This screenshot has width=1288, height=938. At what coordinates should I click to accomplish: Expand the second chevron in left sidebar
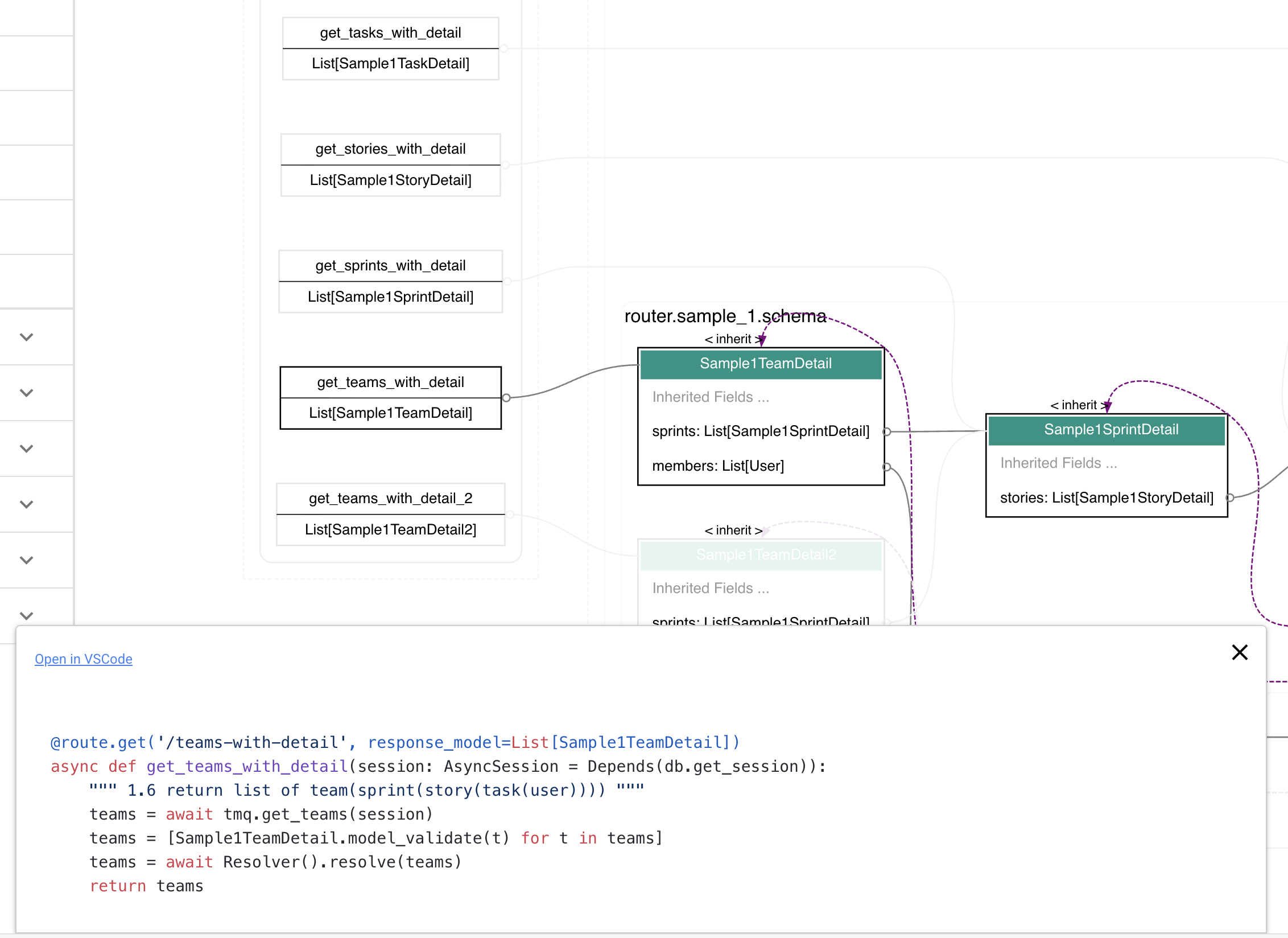26,393
